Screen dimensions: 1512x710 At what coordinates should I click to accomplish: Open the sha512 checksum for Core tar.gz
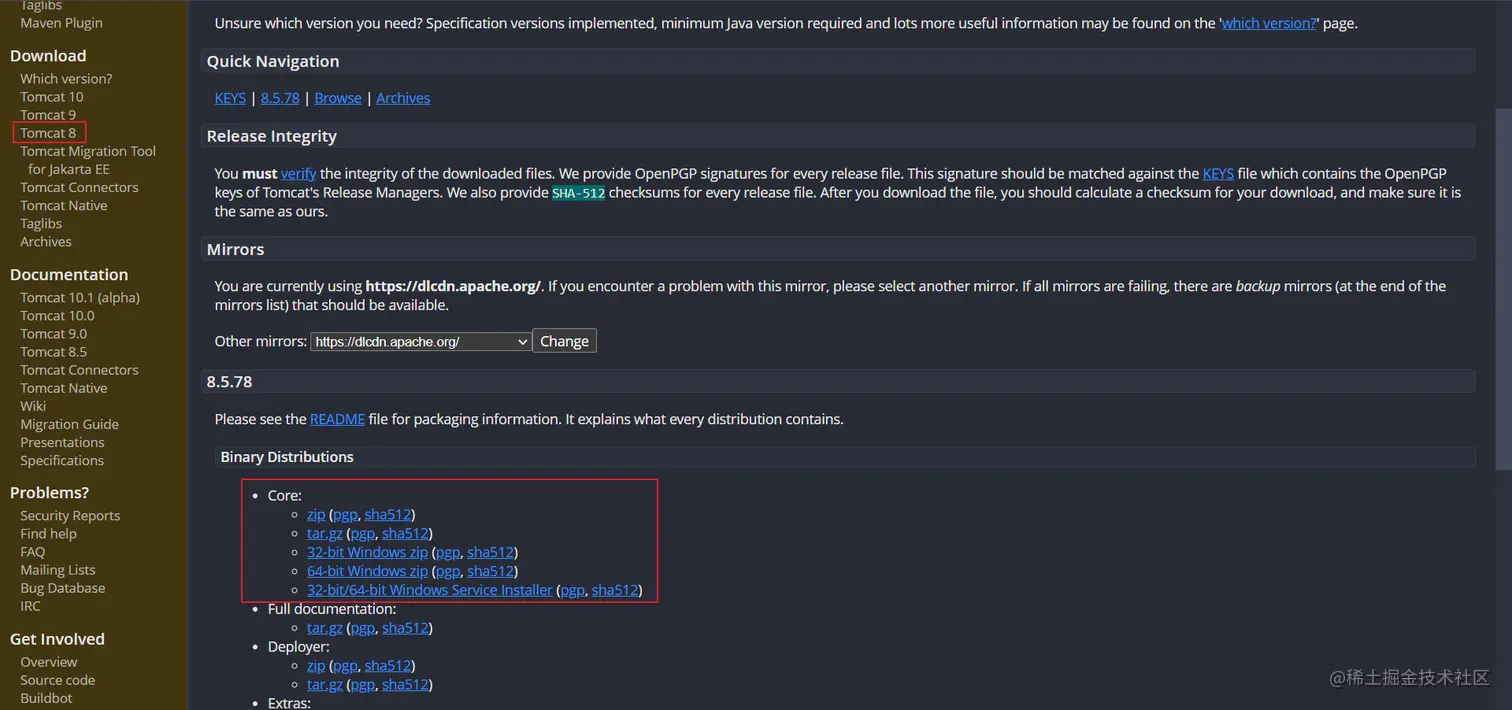pyautogui.click(x=405, y=533)
